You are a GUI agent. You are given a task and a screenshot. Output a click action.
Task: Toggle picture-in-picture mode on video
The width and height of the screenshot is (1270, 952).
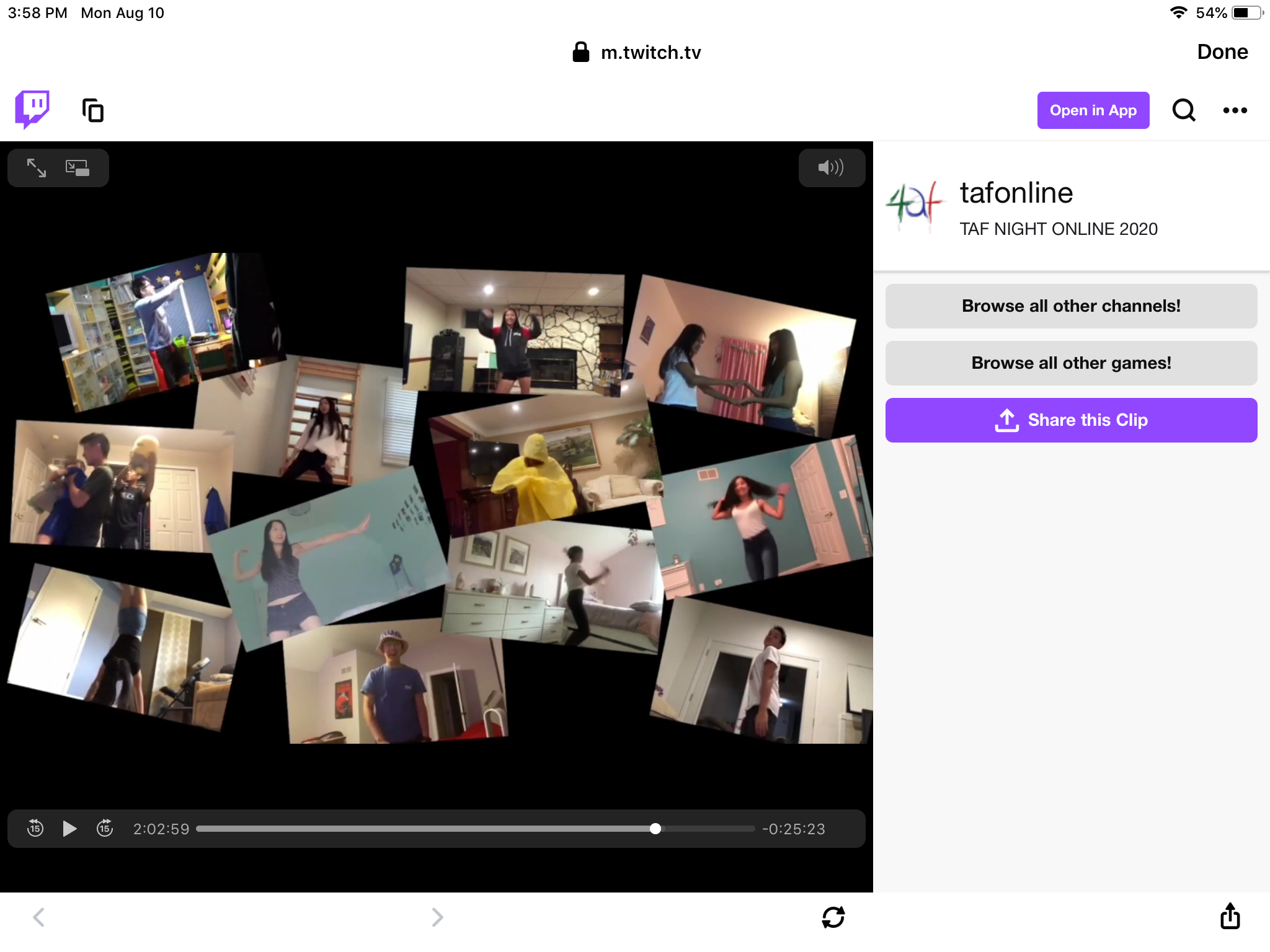(x=78, y=168)
